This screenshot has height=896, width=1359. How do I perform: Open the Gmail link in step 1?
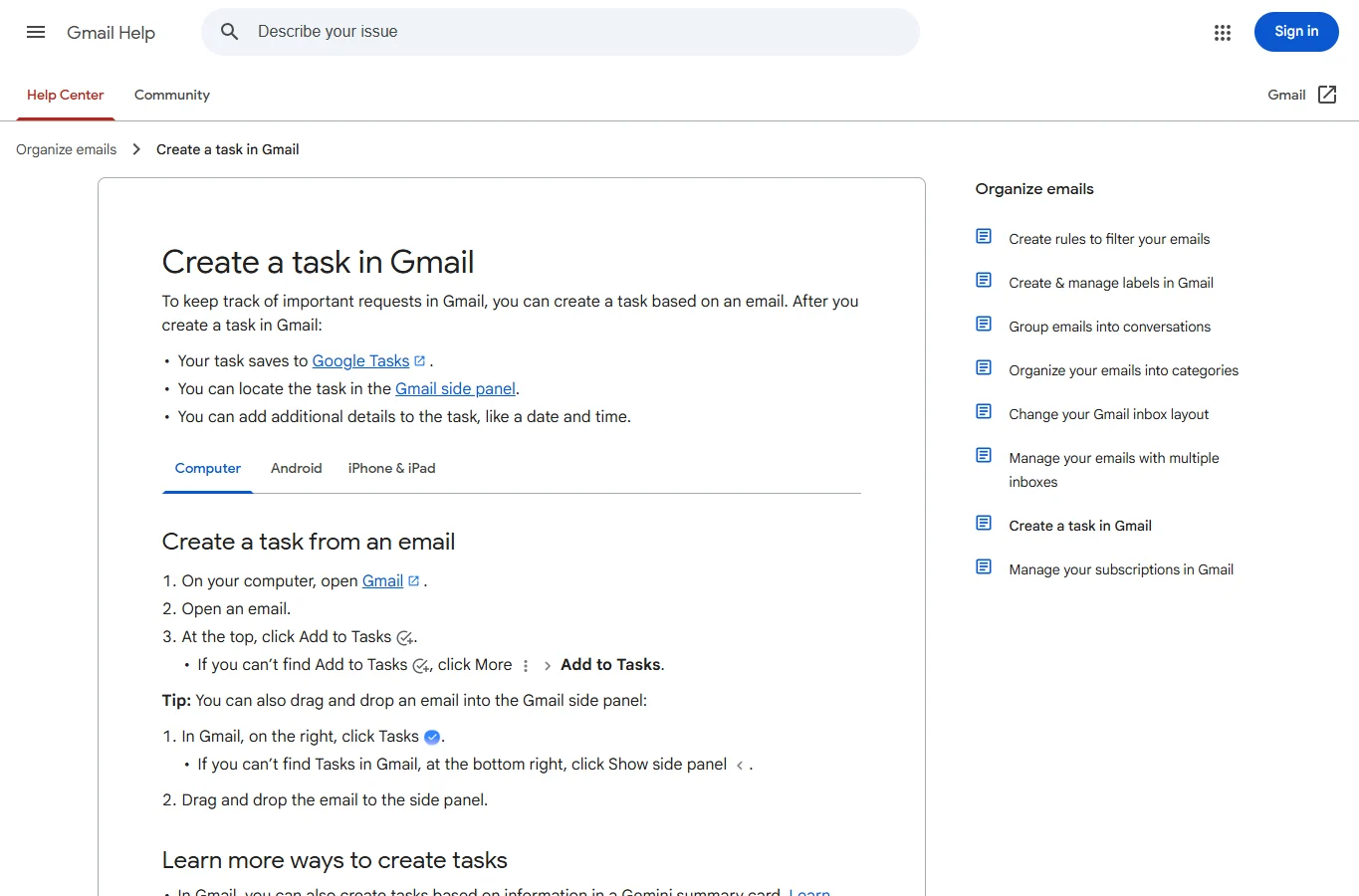pyautogui.click(x=382, y=581)
